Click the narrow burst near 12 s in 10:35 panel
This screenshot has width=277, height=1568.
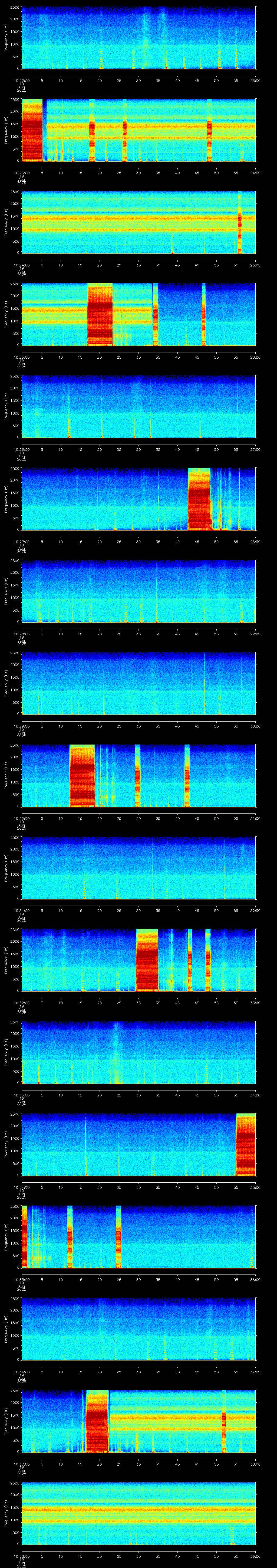pyautogui.click(x=70, y=1237)
